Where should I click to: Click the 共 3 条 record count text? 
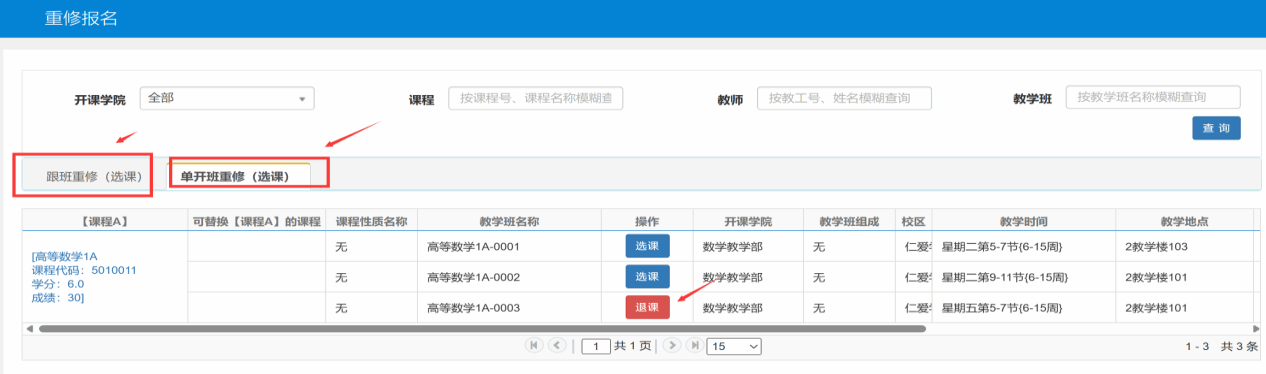point(1238,346)
